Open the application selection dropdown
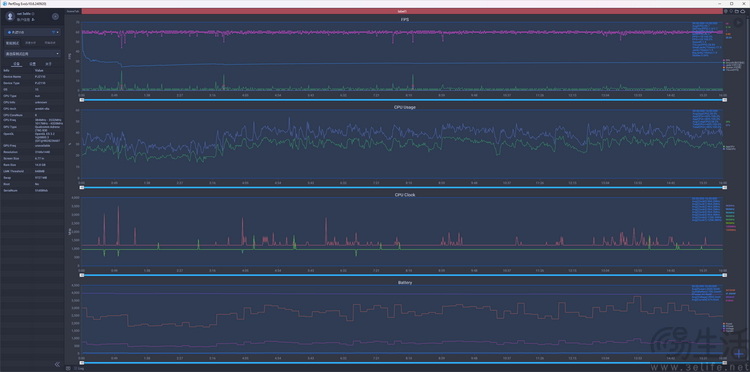Viewport: 750px width, 372px height. click(32, 54)
